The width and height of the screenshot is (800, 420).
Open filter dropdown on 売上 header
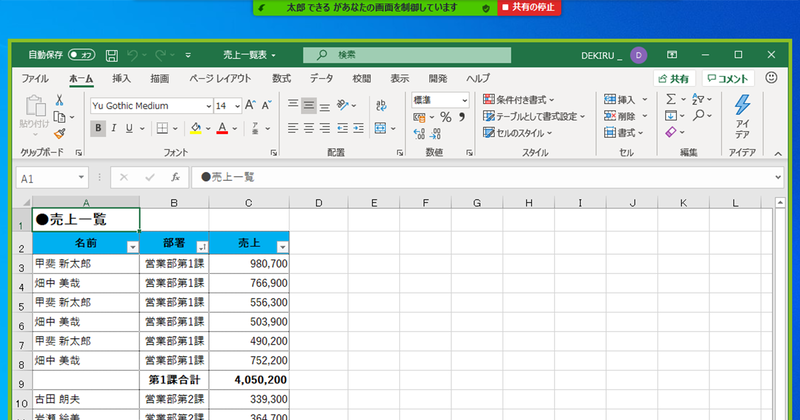(x=282, y=247)
